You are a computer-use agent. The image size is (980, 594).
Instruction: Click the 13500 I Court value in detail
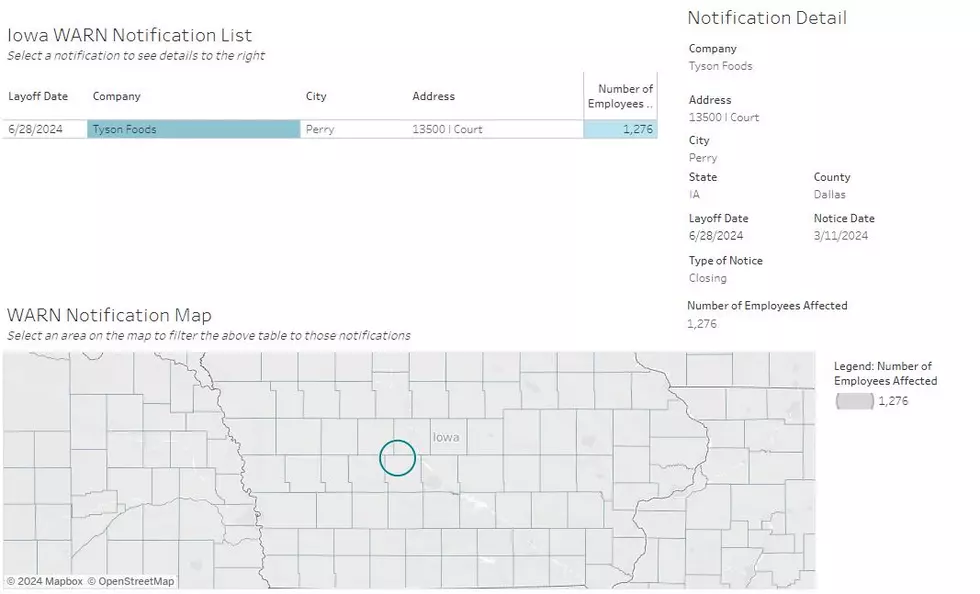coord(724,117)
